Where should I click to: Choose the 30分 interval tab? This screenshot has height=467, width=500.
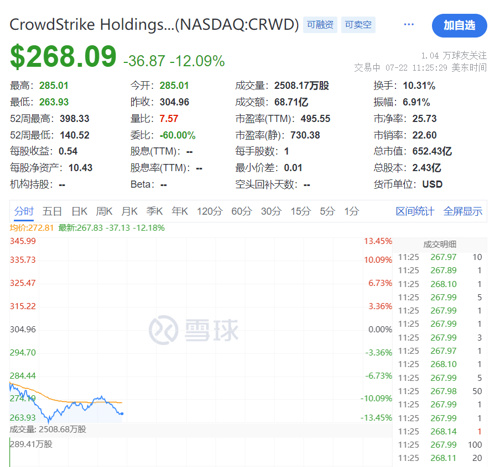tap(271, 211)
